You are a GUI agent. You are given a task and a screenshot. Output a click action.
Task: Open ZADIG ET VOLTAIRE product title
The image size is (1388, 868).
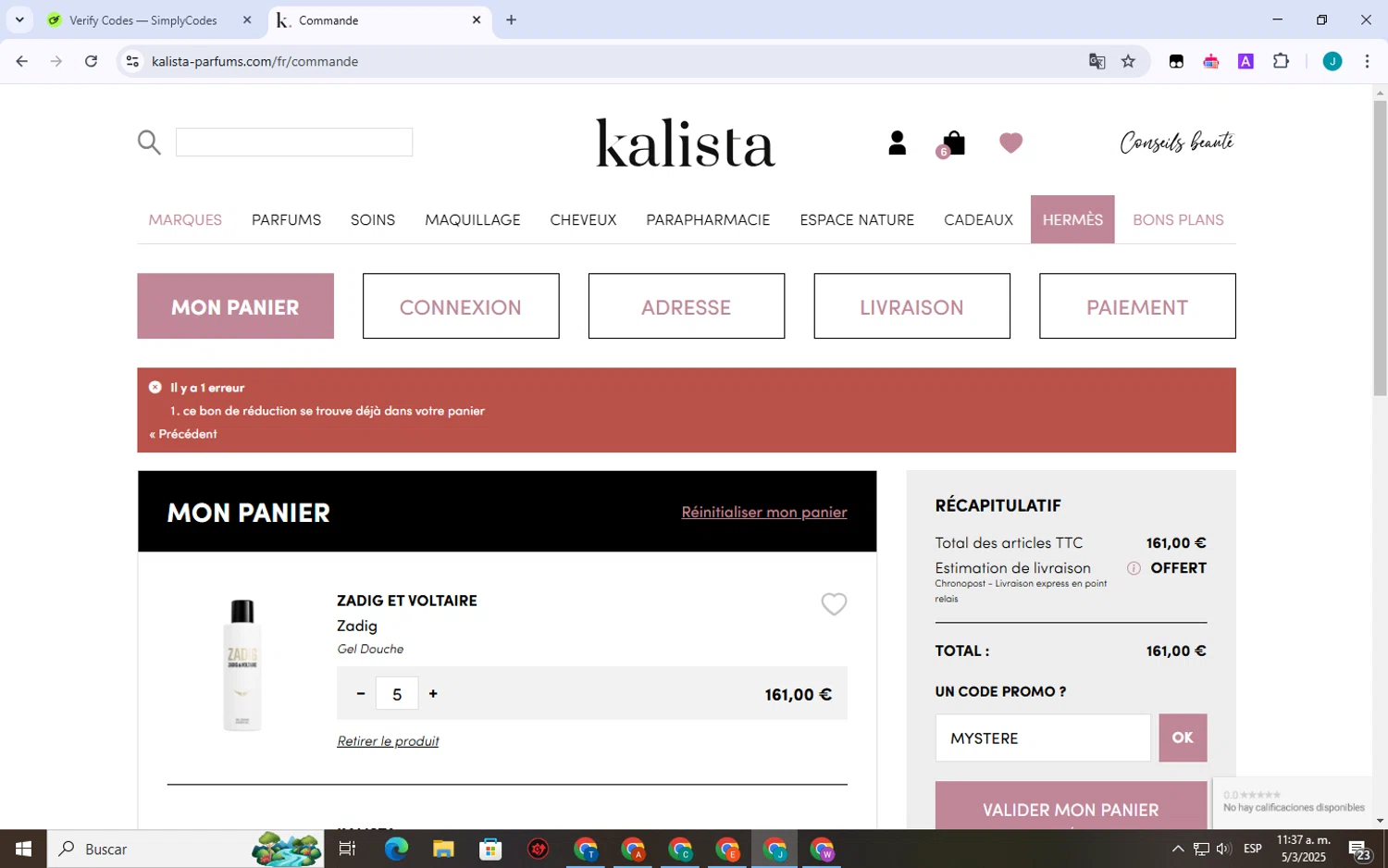coord(407,601)
